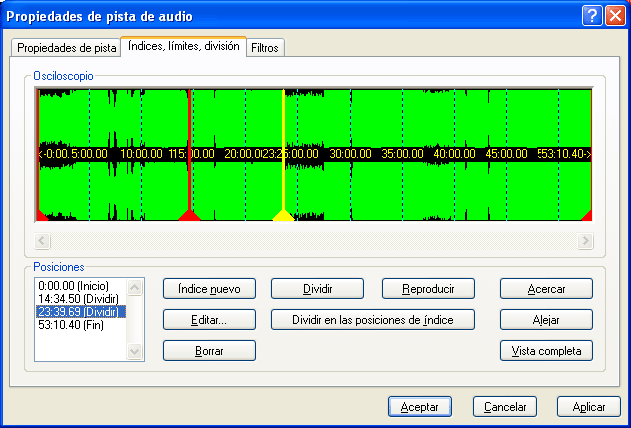631x428 pixels.
Task: Click the yellow selected marker triangle
Action: click(x=283, y=215)
